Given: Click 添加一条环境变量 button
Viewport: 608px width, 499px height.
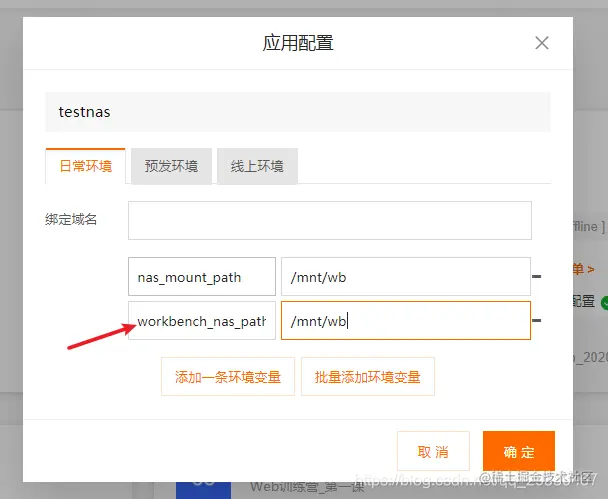Looking at the screenshot, I should click(x=228, y=376).
